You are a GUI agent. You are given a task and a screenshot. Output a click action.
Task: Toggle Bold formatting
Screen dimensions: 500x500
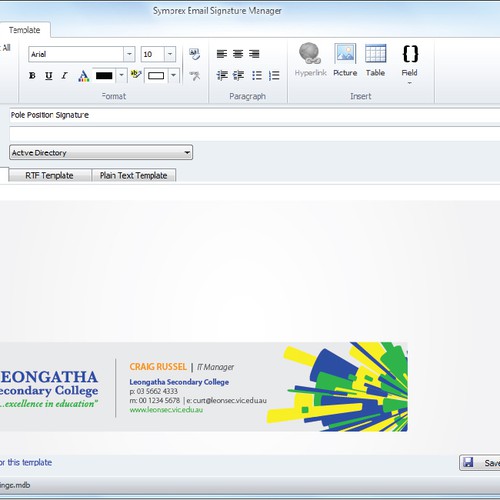32,76
